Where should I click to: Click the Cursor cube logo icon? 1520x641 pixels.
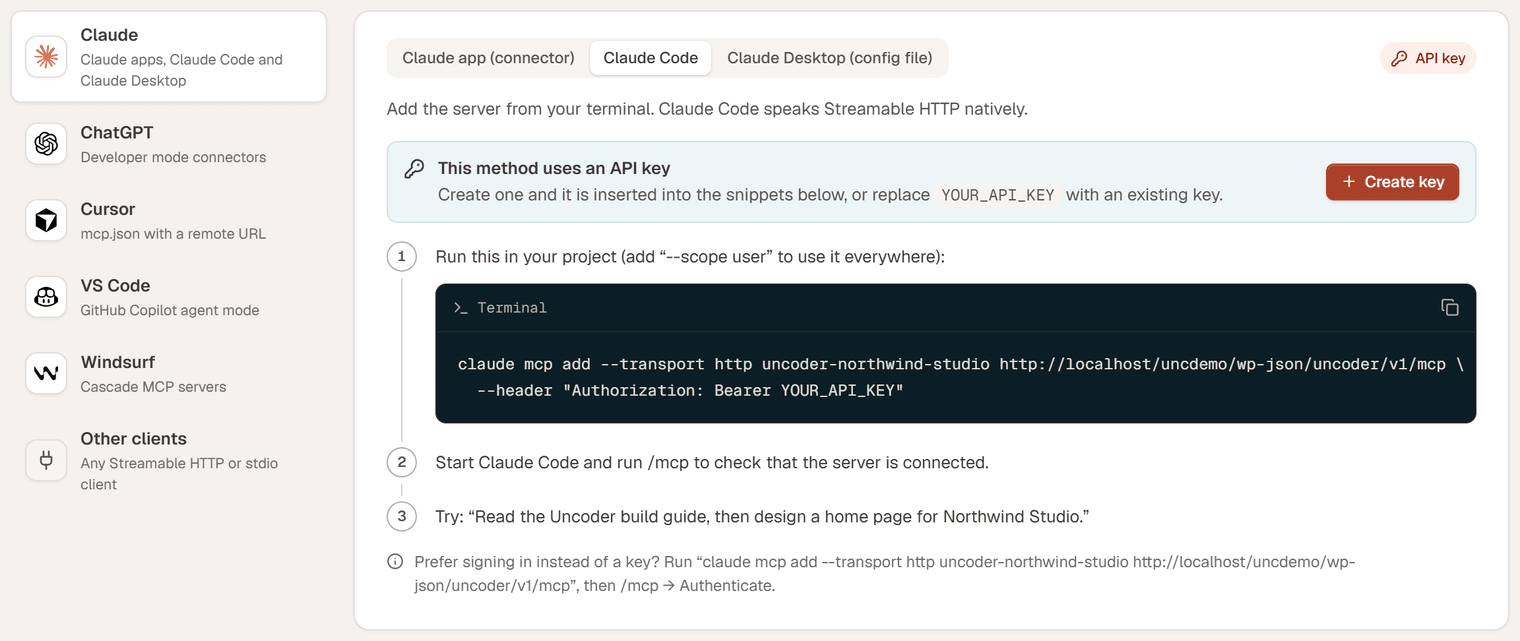[46, 220]
